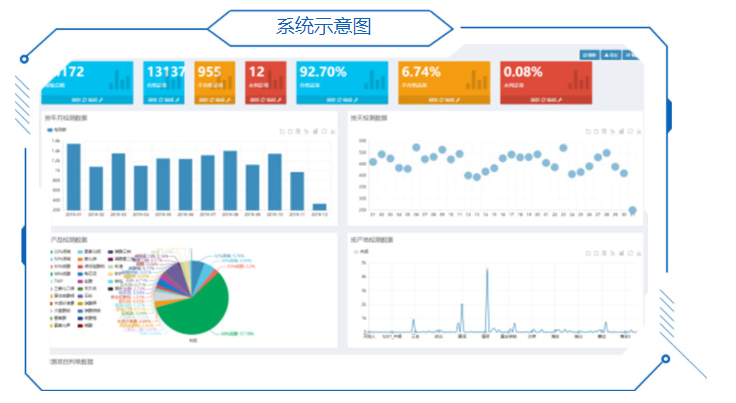
Task: Click the footer links of the 0.08% card
Action: tap(546, 100)
